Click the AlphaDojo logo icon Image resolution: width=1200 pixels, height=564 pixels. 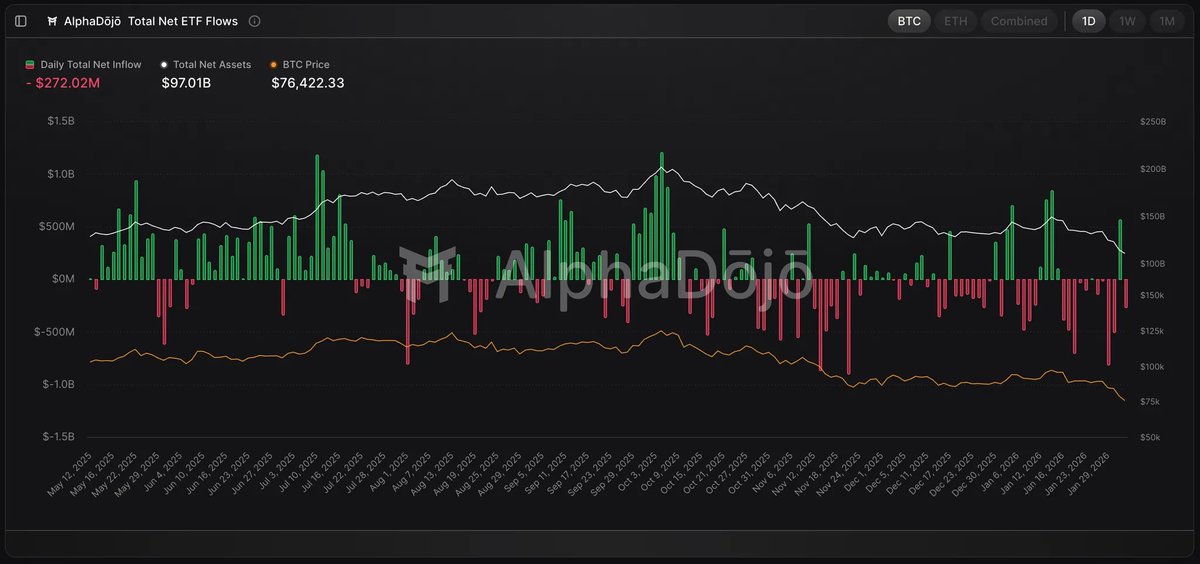point(53,21)
